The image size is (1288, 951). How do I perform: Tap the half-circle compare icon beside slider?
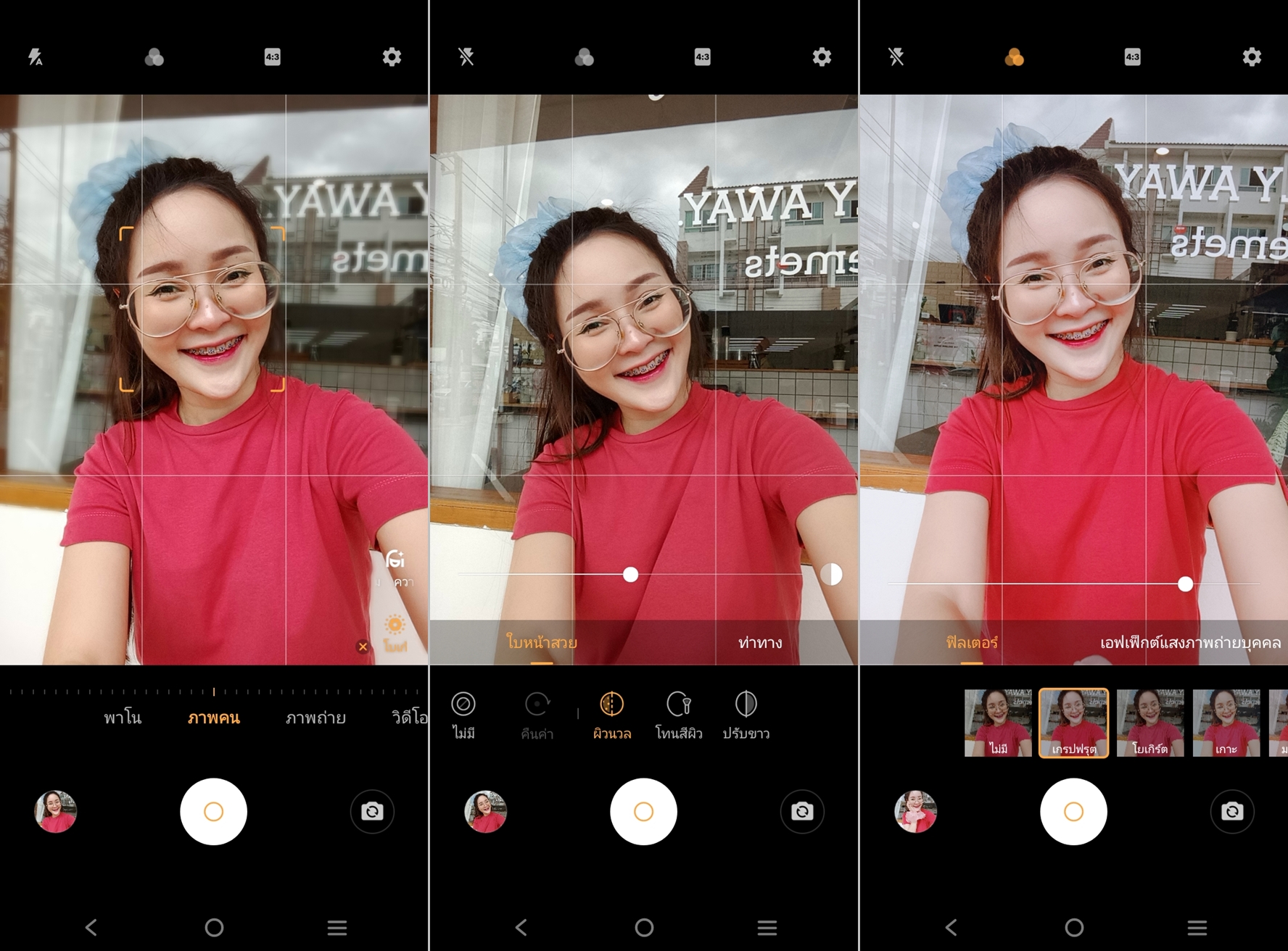tap(831, 574)
